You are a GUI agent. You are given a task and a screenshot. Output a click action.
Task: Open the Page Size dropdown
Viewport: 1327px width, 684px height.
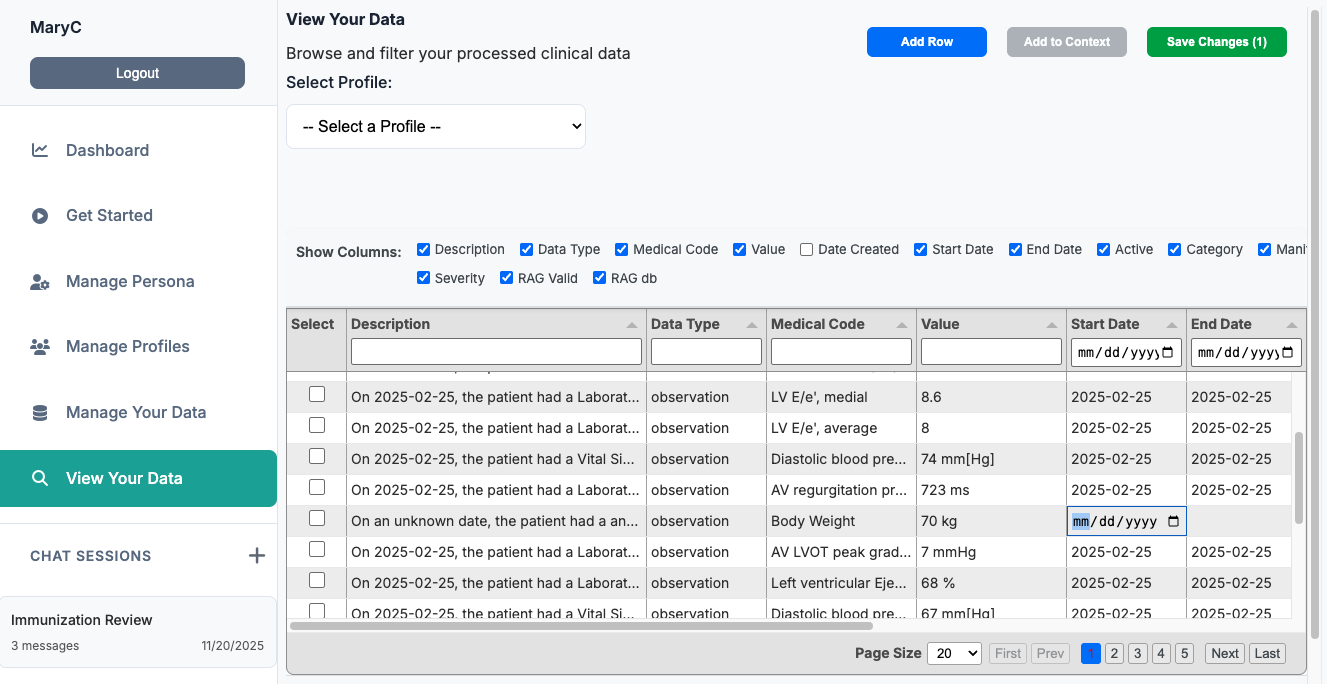954,653
